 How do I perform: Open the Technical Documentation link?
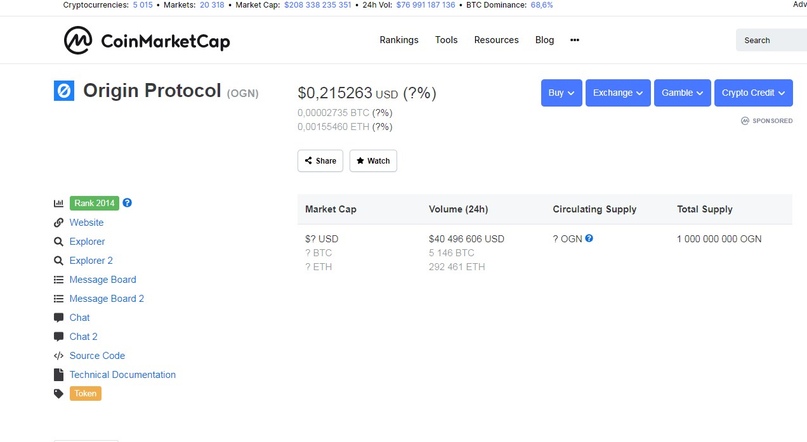(x=122, y=375)
